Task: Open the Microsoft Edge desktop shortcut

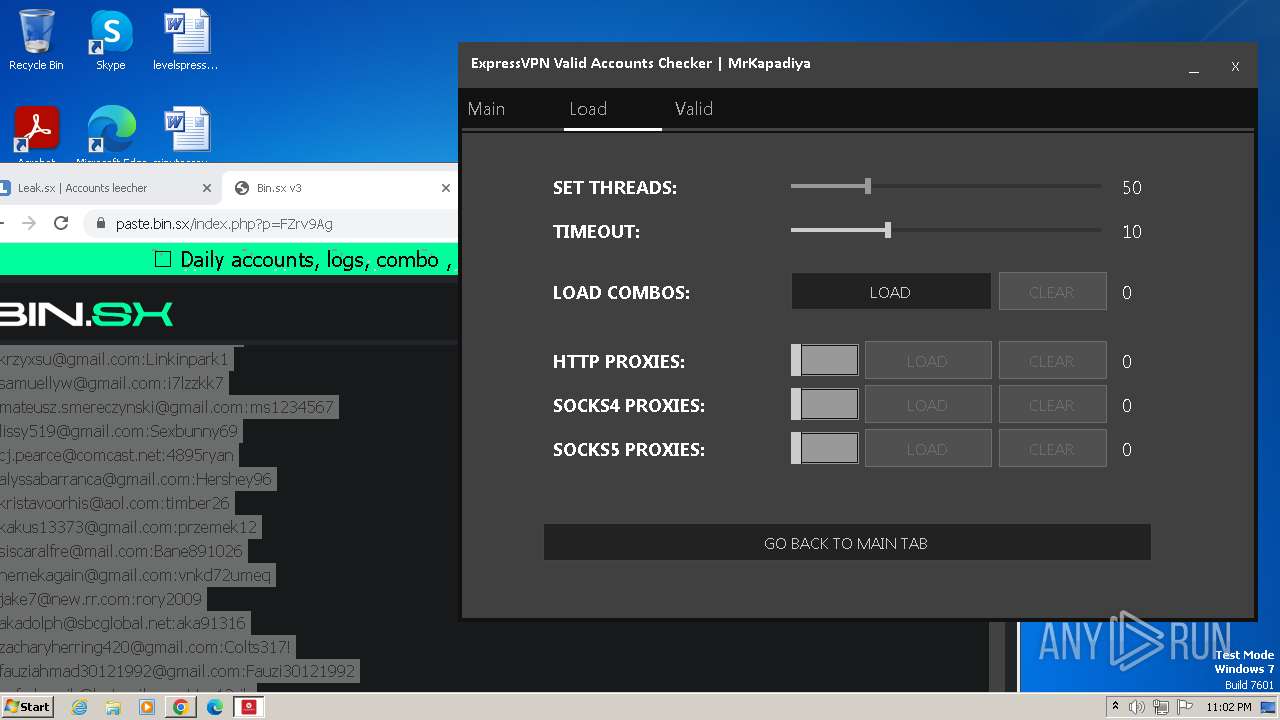Action: [111, 135]
